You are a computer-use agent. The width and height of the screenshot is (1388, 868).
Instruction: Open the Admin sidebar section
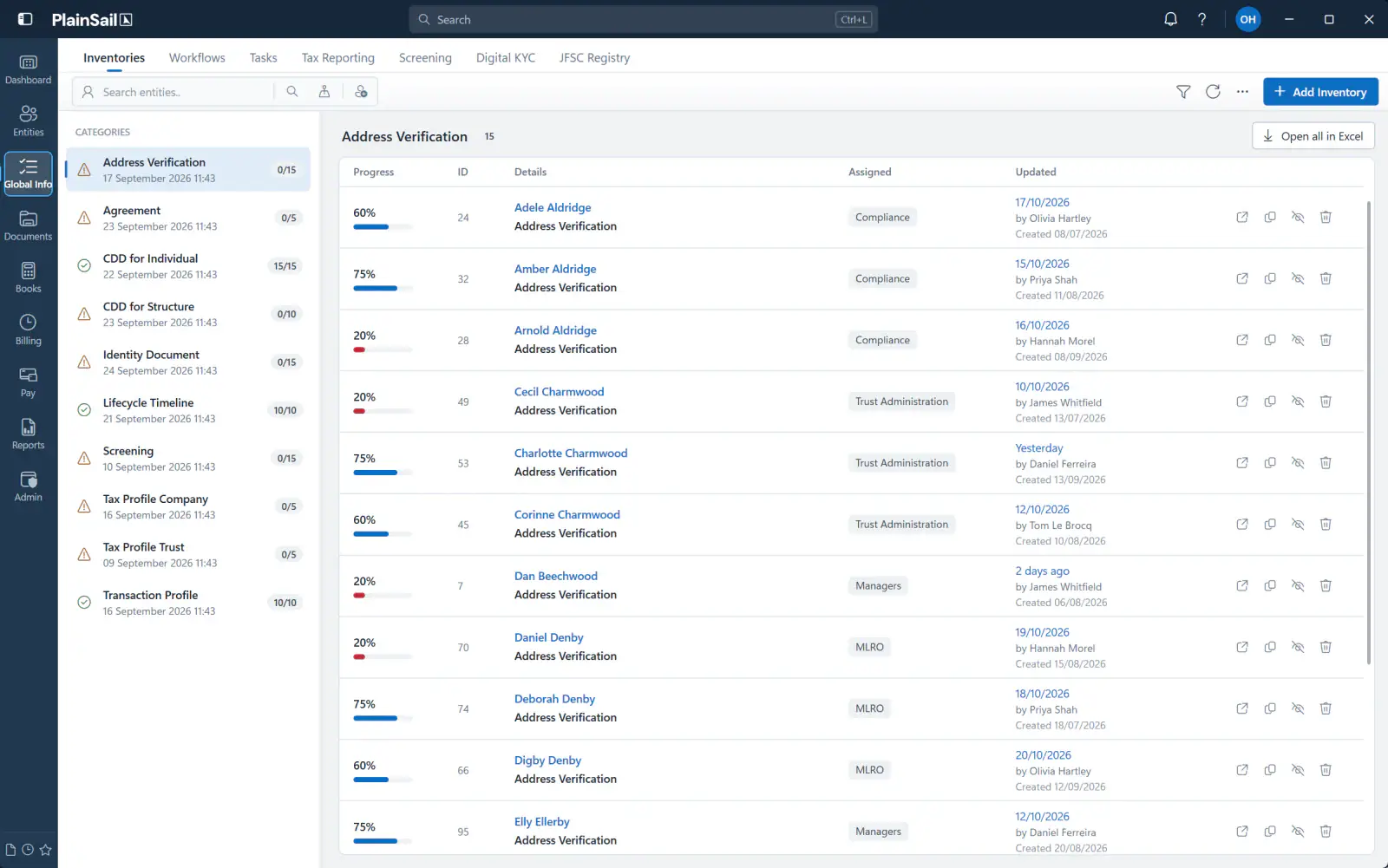click(x=29, y=486)
